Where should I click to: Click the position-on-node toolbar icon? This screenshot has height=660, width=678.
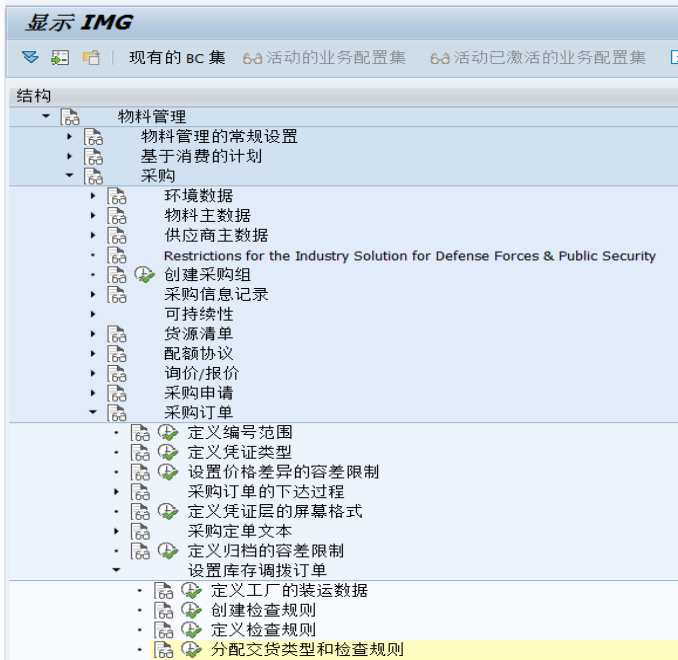(60, 57)
